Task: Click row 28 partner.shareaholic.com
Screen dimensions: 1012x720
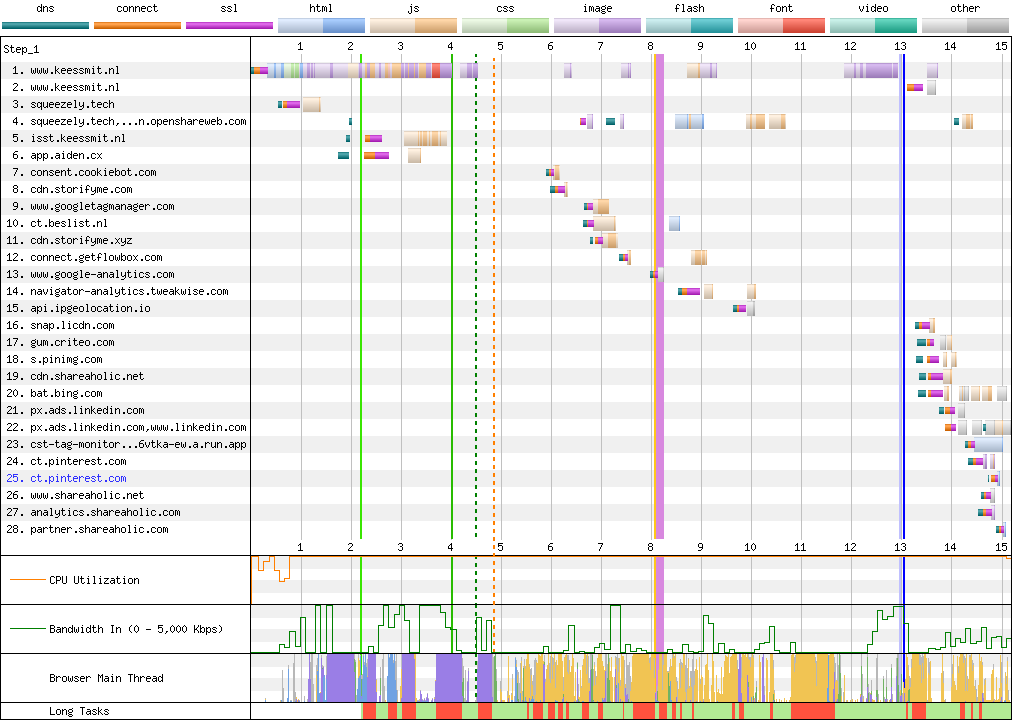Action: click(x=98, y=529)
